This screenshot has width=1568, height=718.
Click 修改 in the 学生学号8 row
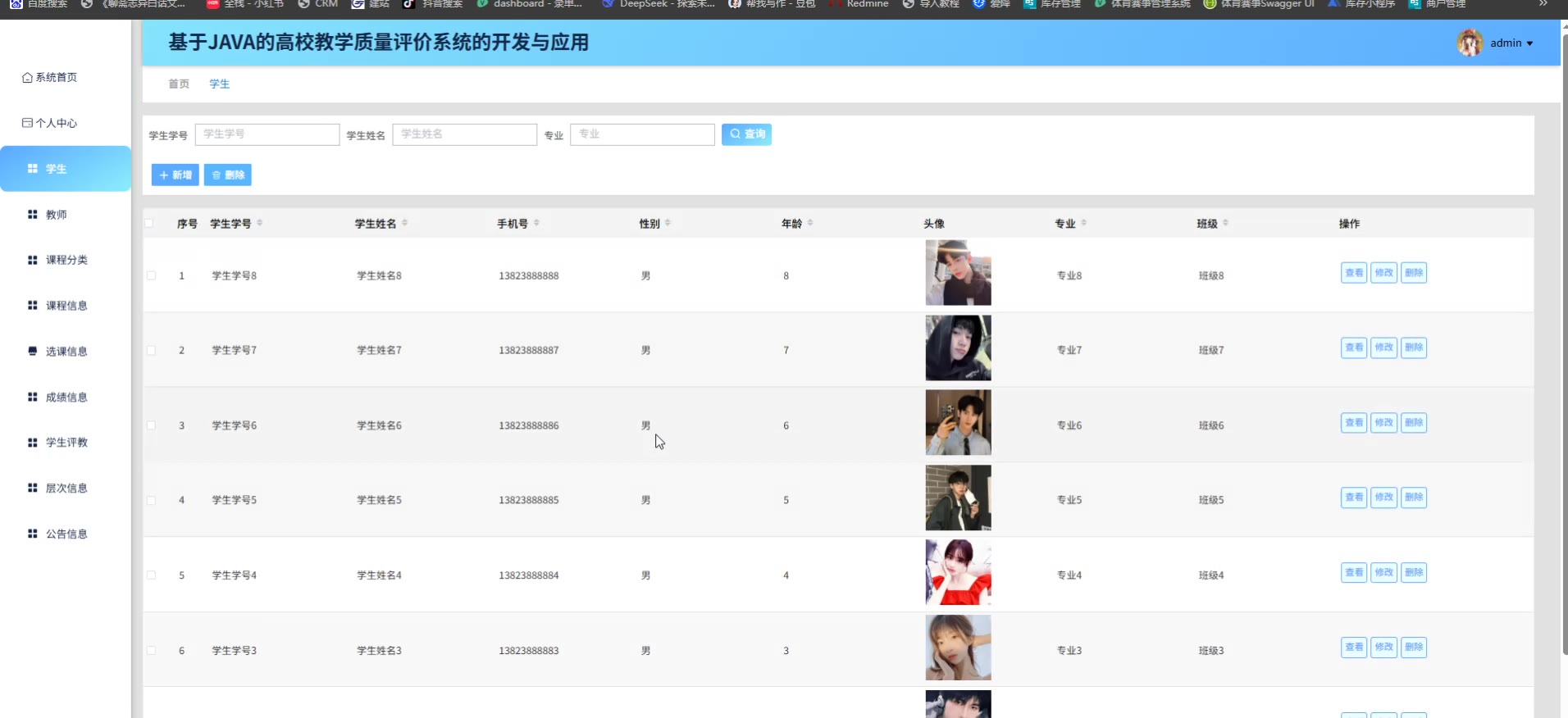click(1384, 273)
